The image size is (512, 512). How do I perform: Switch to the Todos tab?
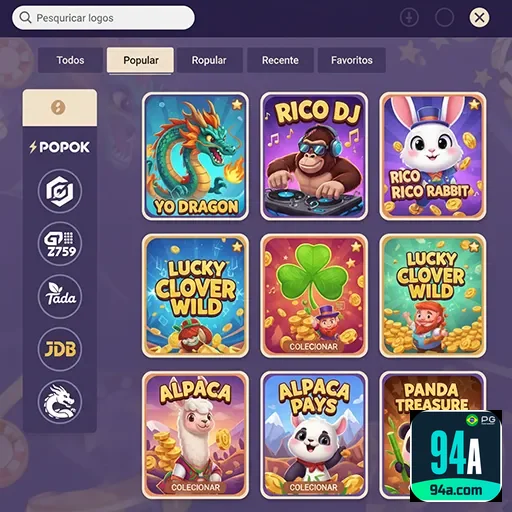click(x=70, y=60)
